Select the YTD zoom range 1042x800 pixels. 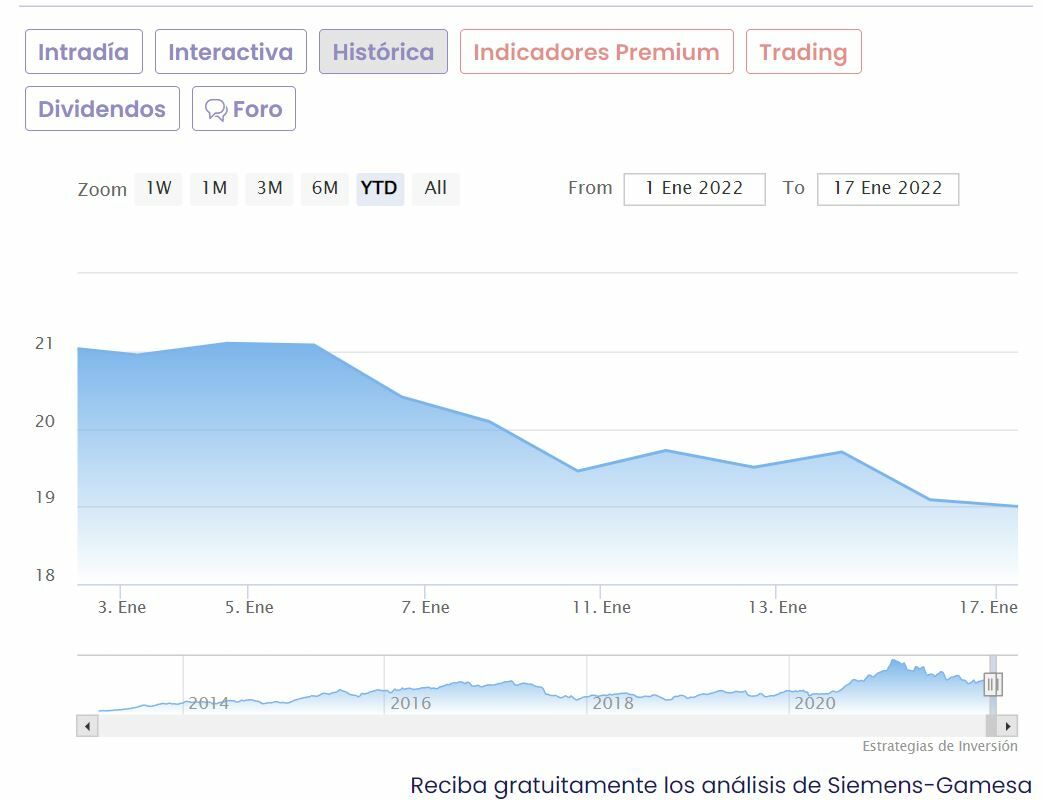[x=380, y=189]
